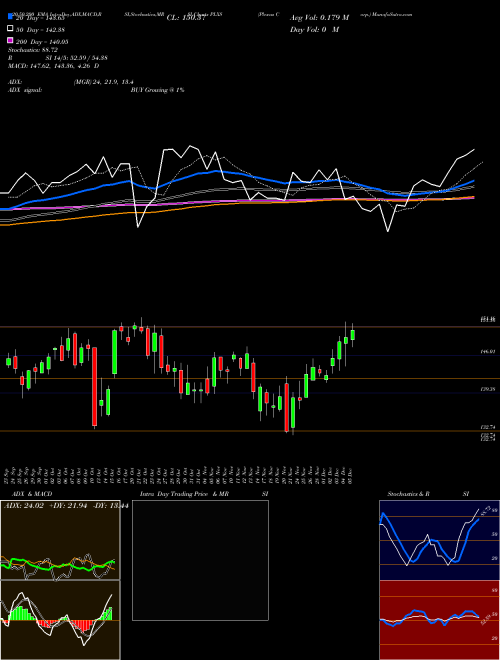Click the 'ADX: 24.02 +DY: 21.94' panel readout

point(66,506)
